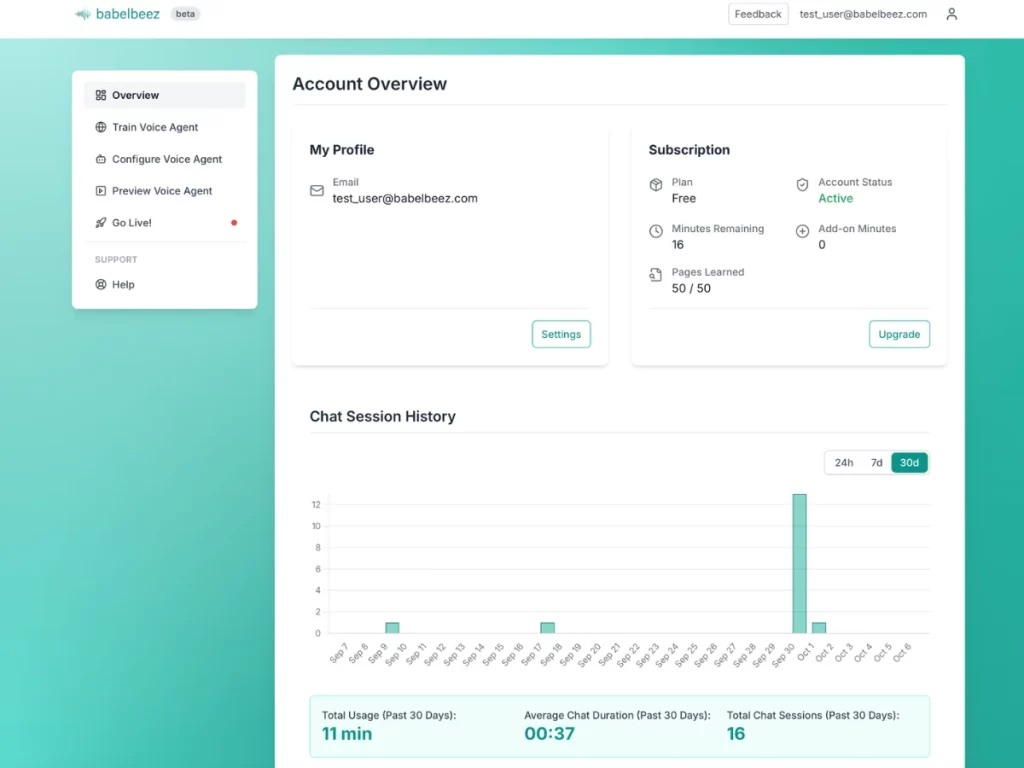Click the Overview grid icon in sidebar

101,95
